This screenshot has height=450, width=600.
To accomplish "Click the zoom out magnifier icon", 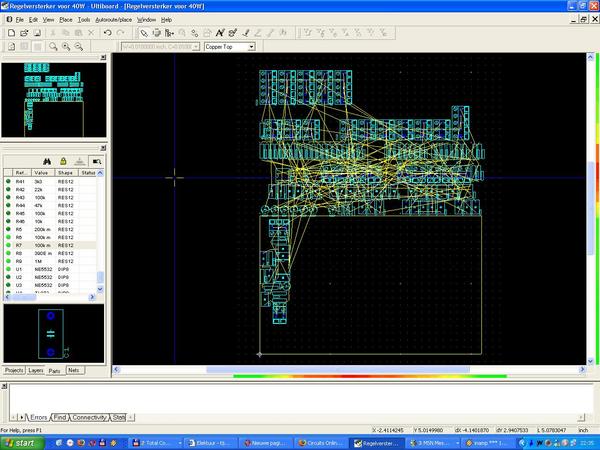I will (77, 46).
